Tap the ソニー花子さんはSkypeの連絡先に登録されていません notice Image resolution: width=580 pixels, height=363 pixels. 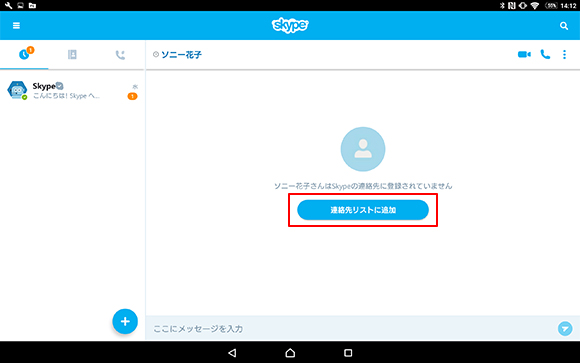tap(363, 186)
